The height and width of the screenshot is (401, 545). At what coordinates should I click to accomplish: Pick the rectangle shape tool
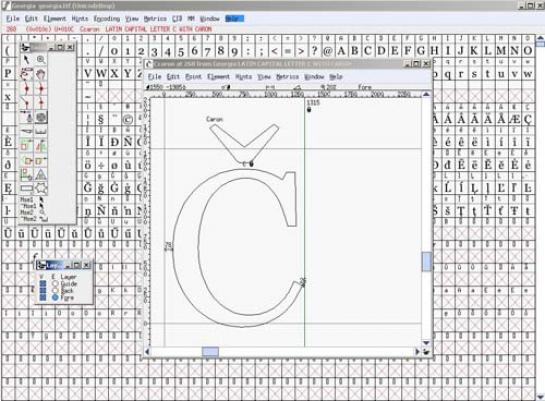tap(26, 188)
